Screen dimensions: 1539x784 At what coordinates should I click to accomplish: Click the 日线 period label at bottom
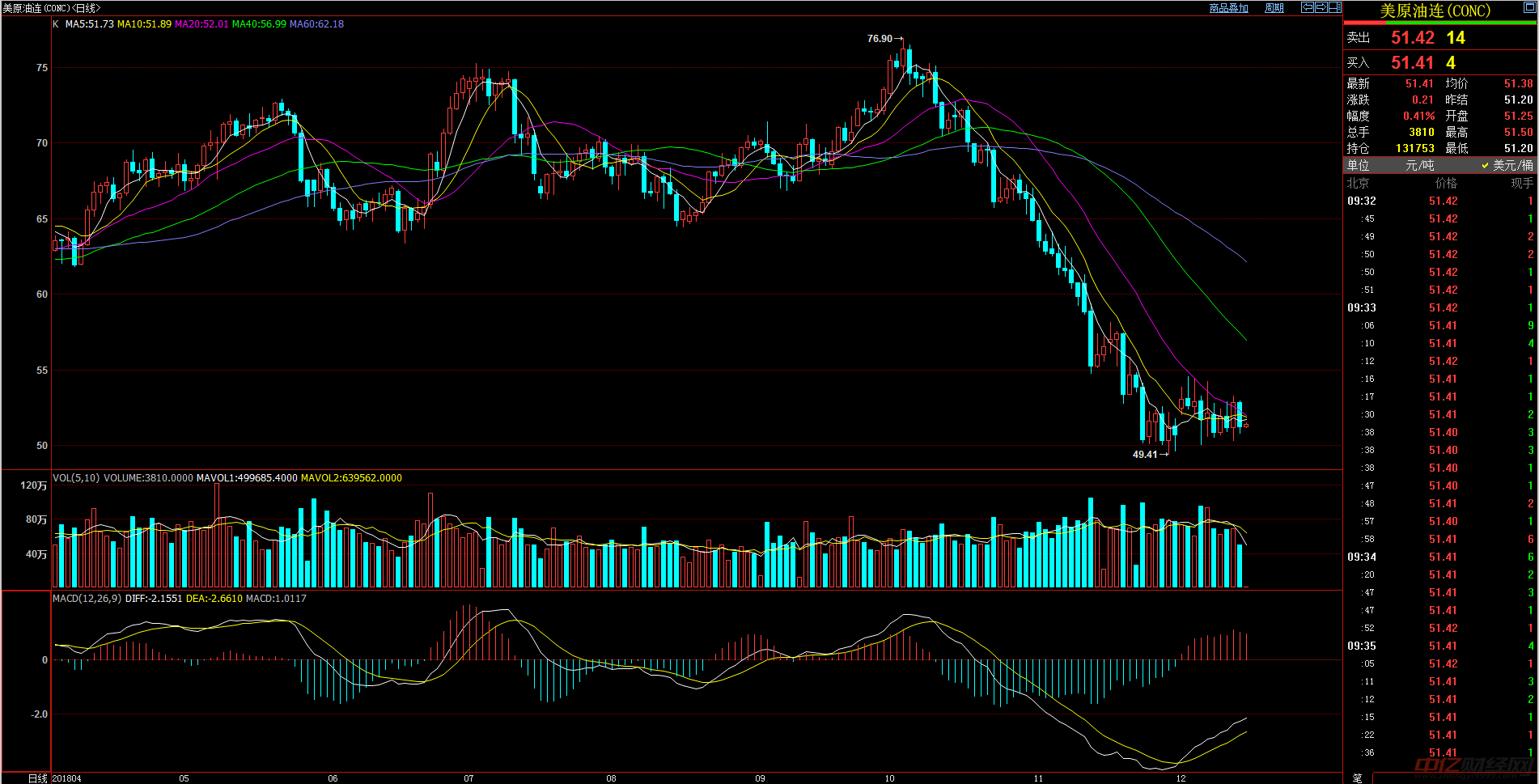(37, 778)
